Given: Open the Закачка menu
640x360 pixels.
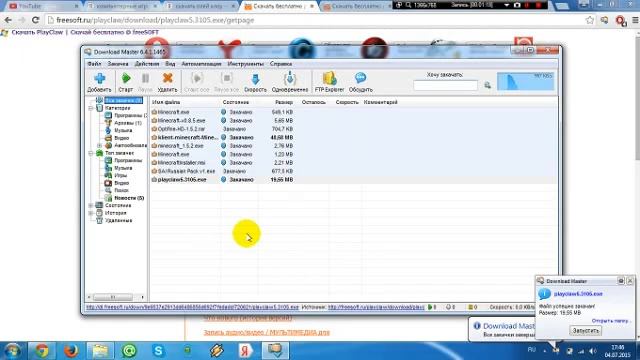Looking at the screenshot, I should [118, 64].
